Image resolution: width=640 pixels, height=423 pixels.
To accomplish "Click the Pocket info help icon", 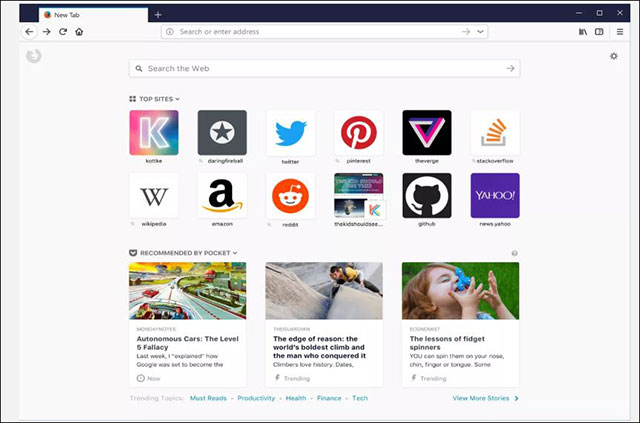I will [515, 254].
